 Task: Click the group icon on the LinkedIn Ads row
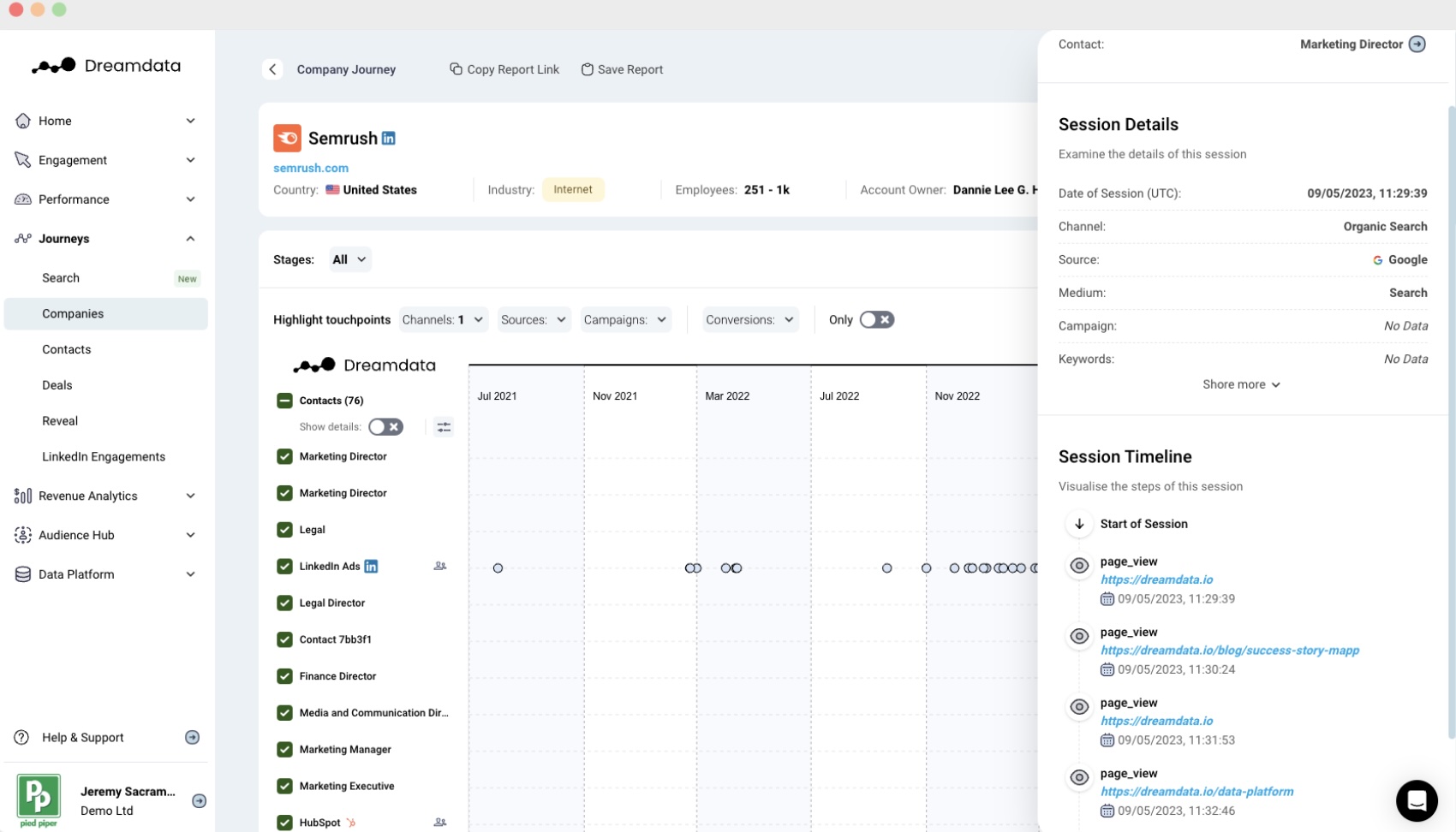440,566
